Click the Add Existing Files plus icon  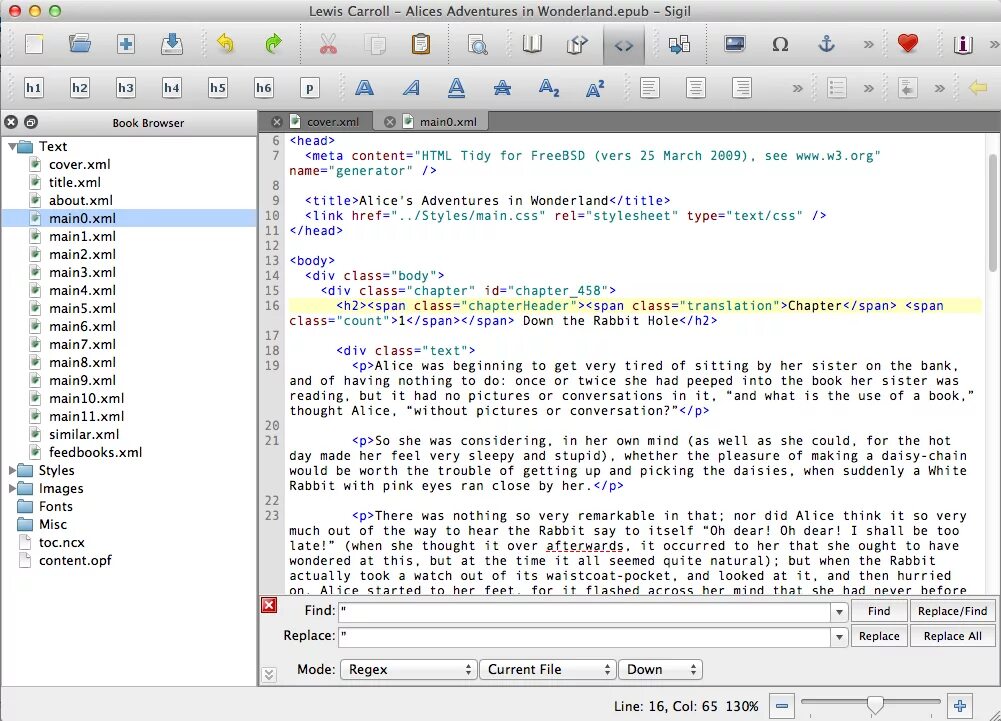click(126, 44)
